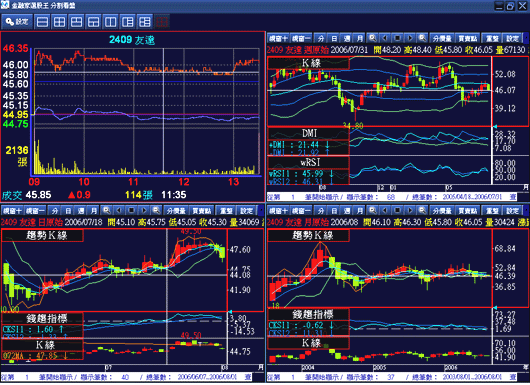Select the two-column vertical split layout icon
This screenshot has height=385, width=530.
pos(111,22)
